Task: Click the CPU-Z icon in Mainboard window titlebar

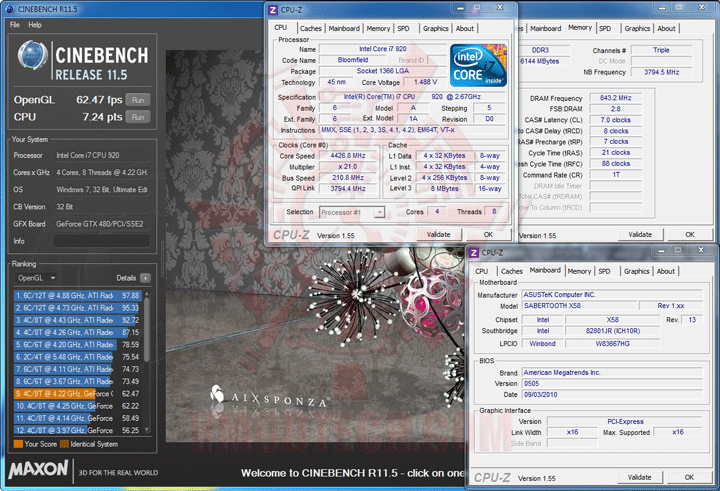Action: (x=474, y=253)
